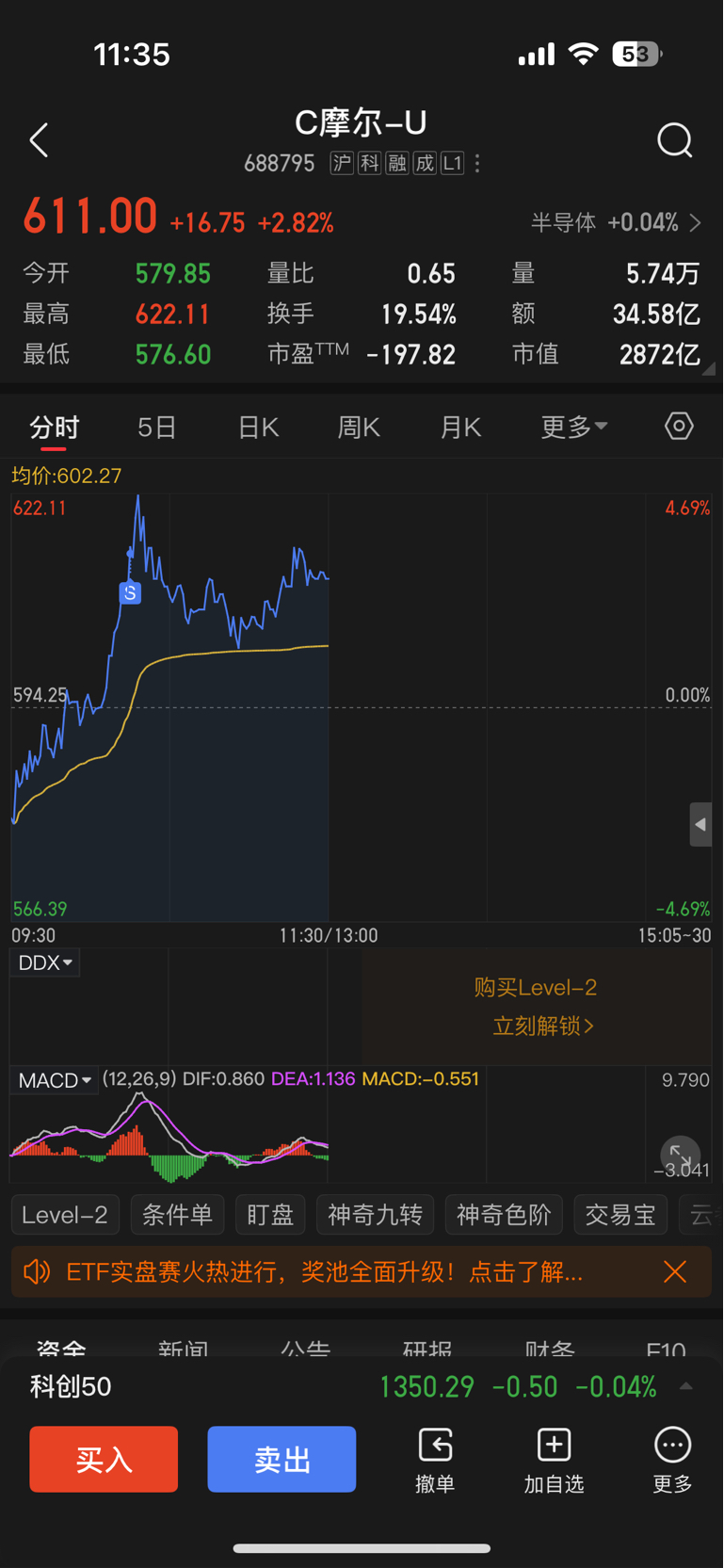This screenshot has width=724, height=1568.
Task: Tap the red 买入 buy button
Action: 104,1459
